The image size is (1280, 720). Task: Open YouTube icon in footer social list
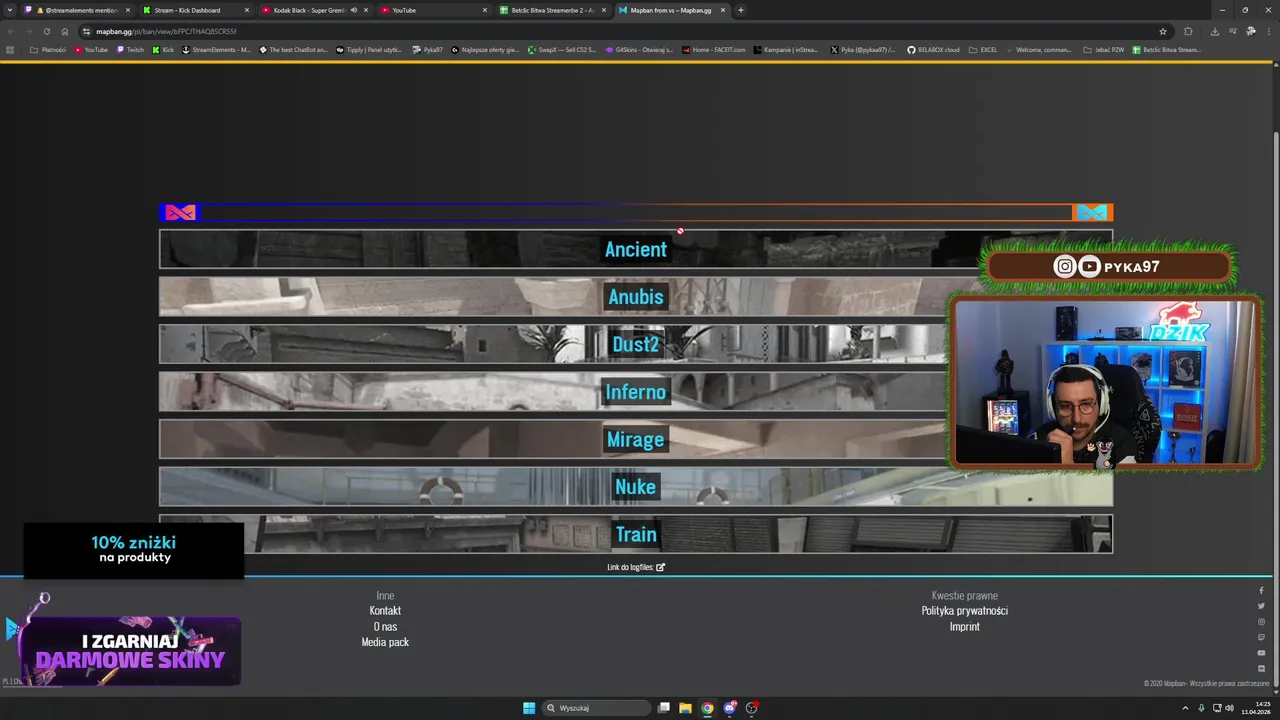pyautogui.click(x=1261, y=653)
